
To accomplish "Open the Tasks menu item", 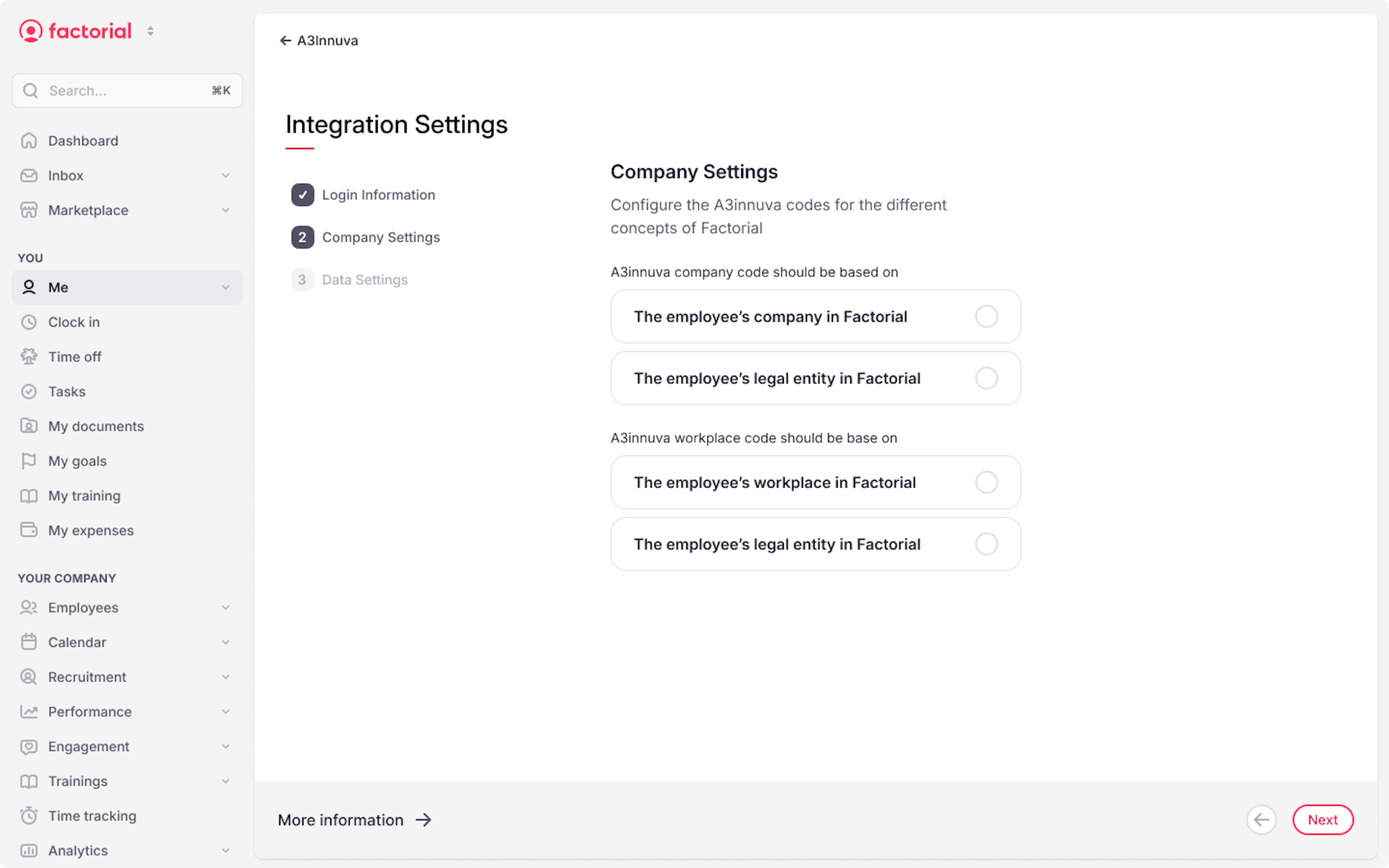I will 127,392.
